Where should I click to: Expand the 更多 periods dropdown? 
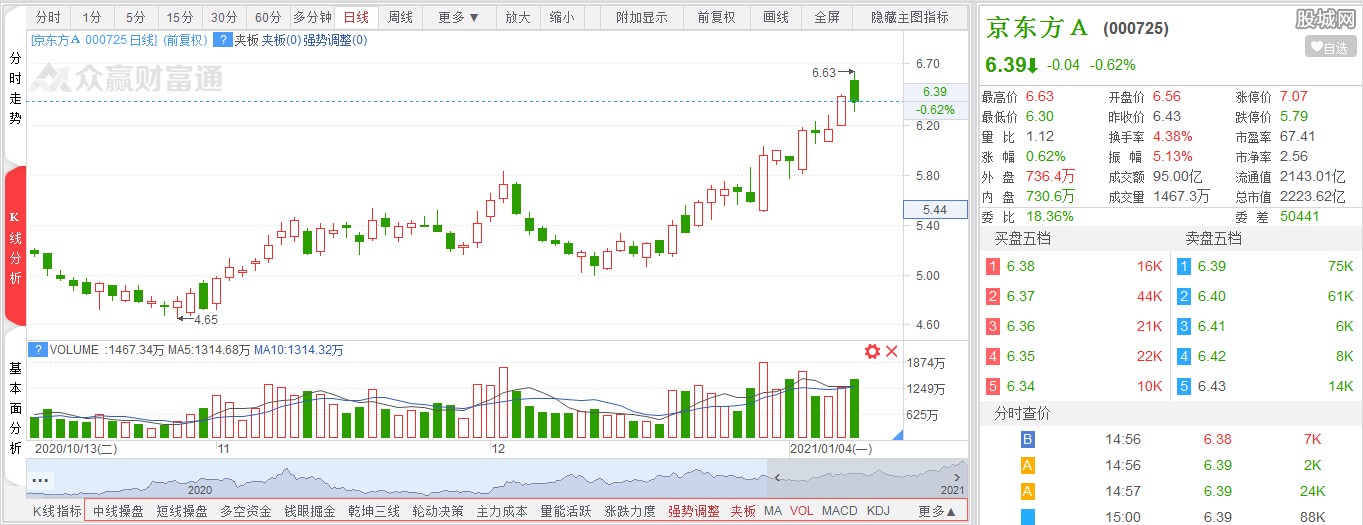pos(459,17)
